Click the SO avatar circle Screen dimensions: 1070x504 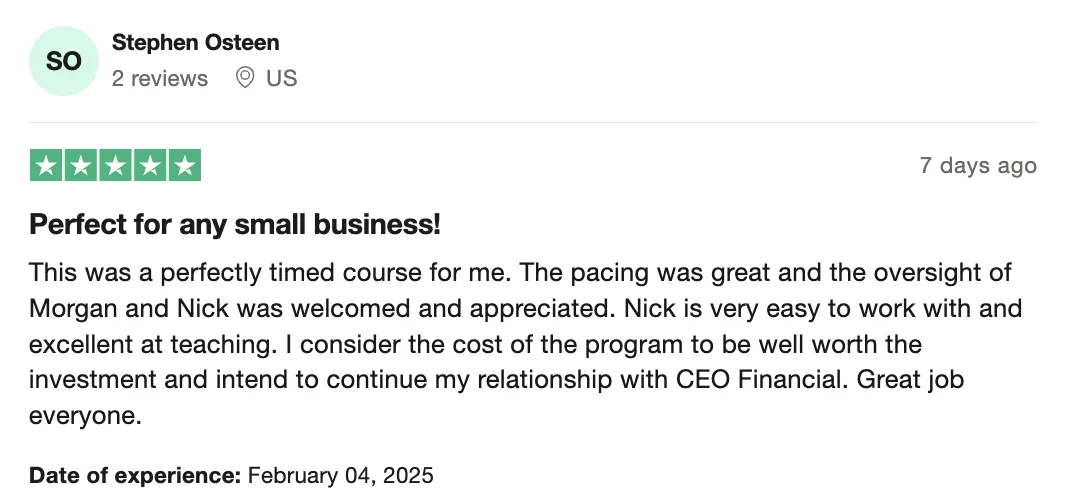pos(63,61)
